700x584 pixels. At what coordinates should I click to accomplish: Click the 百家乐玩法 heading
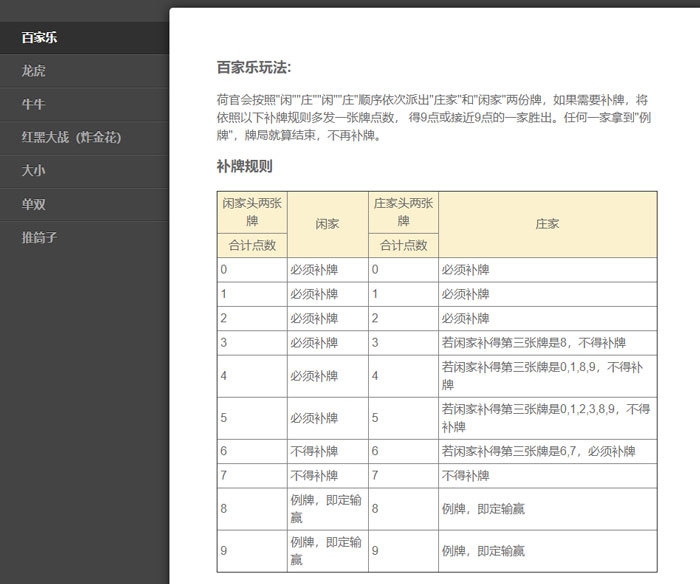pos(254,67)
